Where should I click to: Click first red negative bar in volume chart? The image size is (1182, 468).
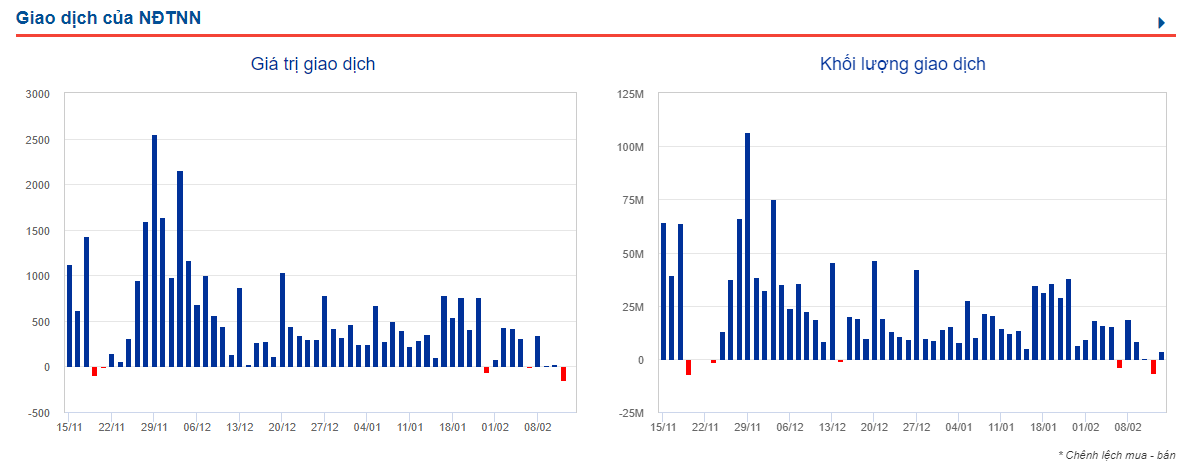[688, 367]
